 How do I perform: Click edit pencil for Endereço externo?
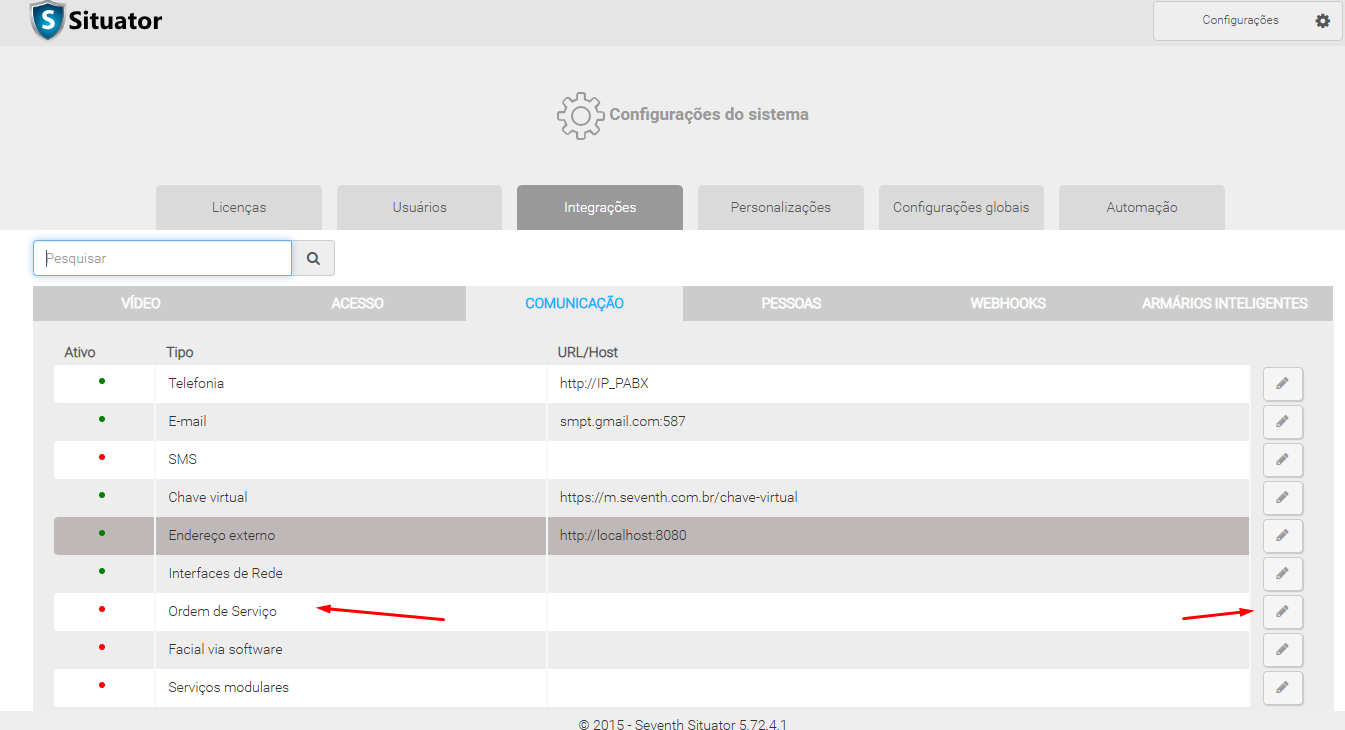[x=1282, y=536]
